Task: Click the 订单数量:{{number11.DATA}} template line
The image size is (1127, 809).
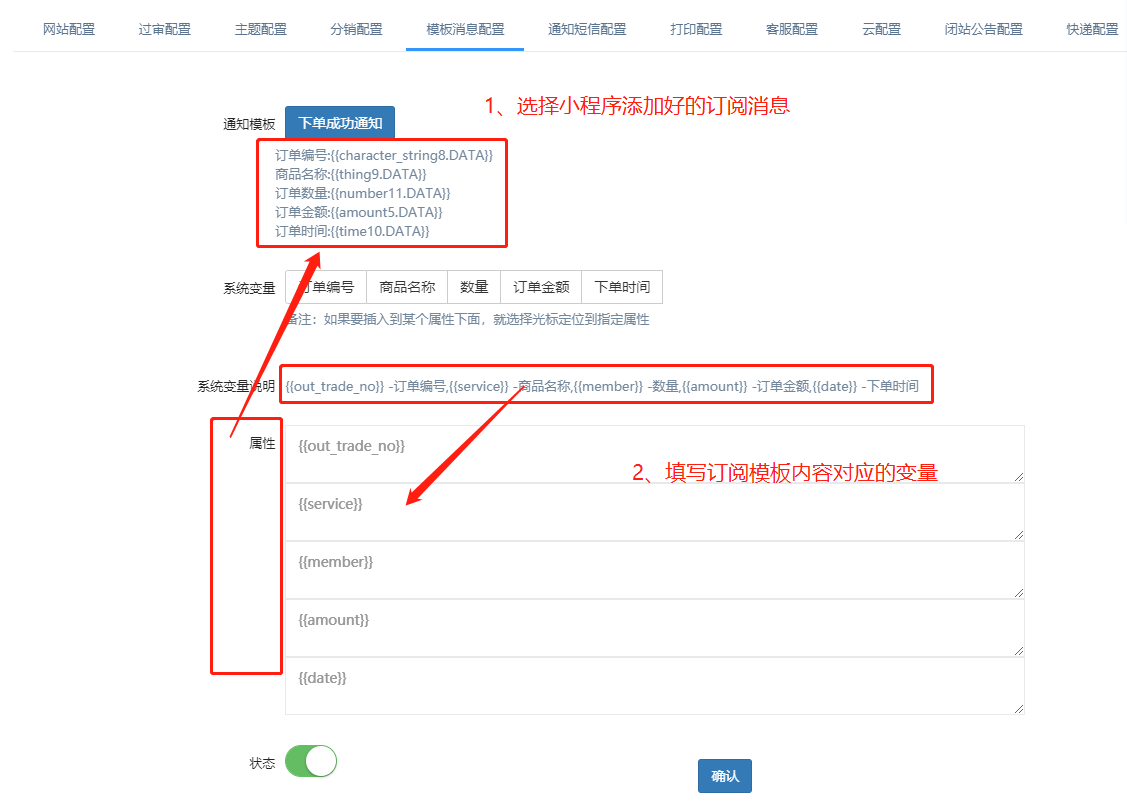Action: [362, 193]
